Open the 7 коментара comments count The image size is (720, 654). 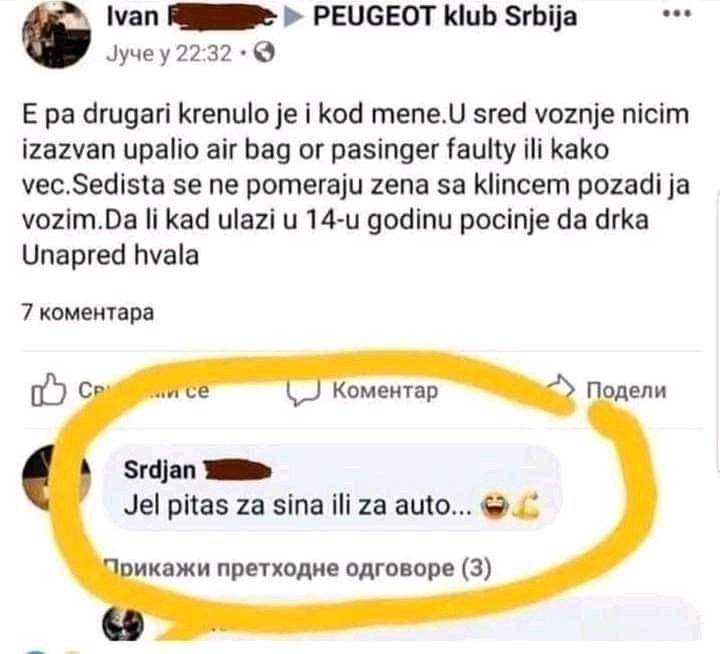(88, 313)
